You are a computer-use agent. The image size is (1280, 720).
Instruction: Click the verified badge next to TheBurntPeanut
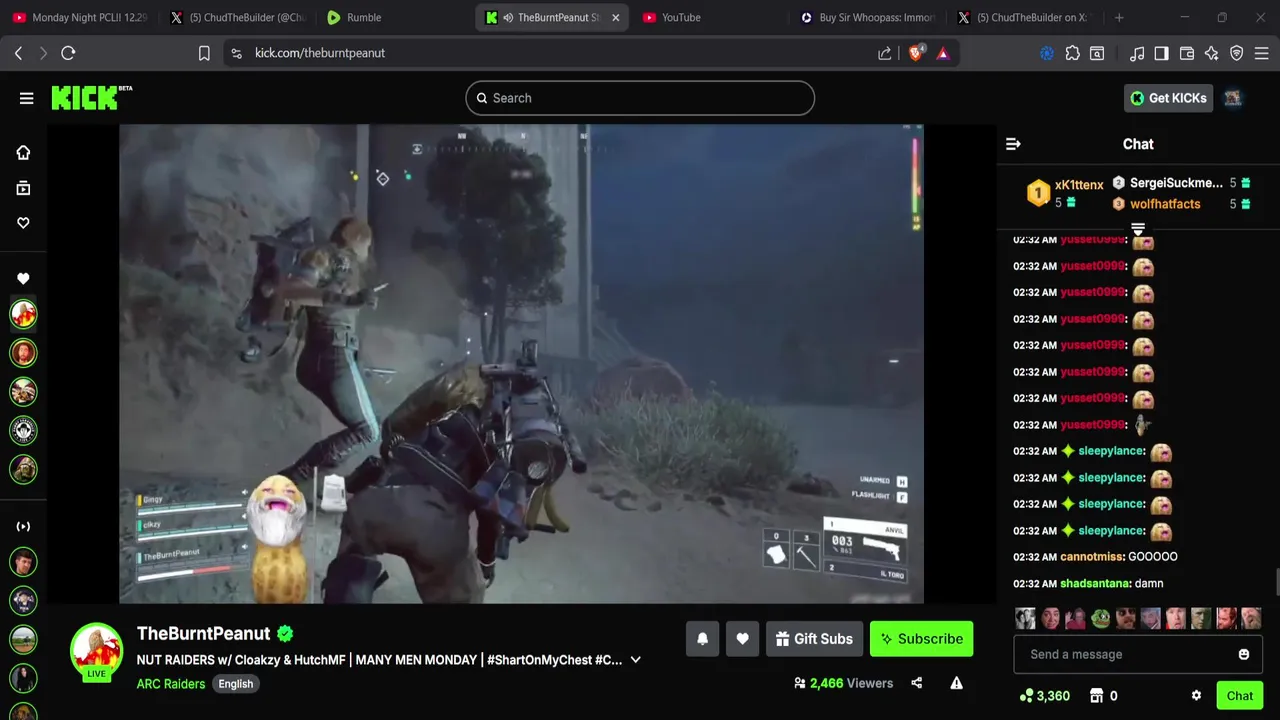pos(285,633)
